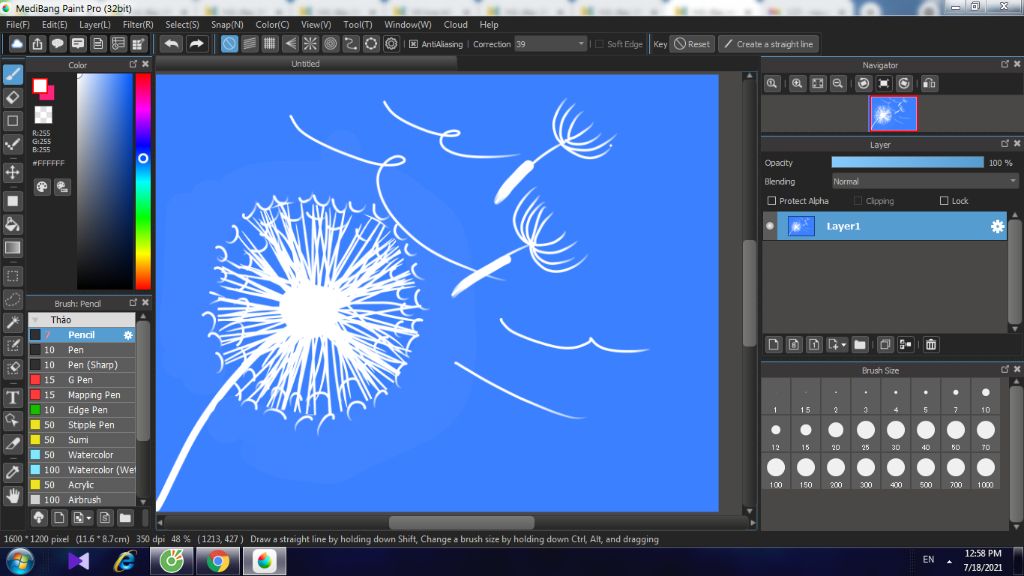
Task: Click the snap settings gear icon
Action: point(391,44)
